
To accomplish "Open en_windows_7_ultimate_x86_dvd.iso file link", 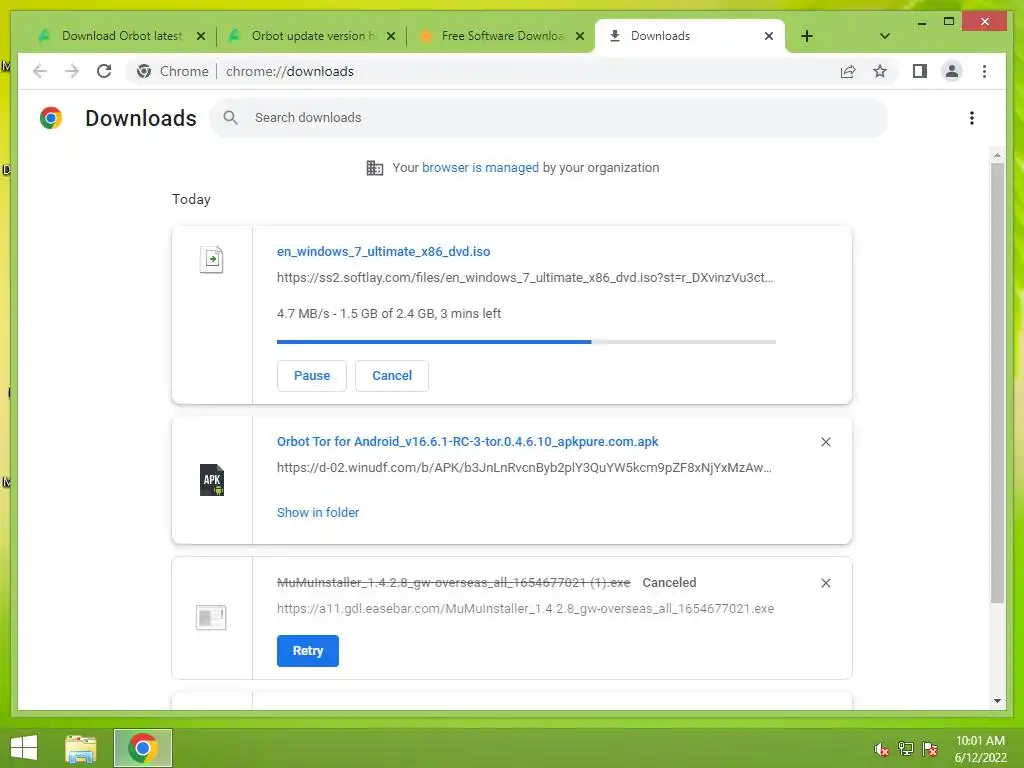I will point(383,251).
